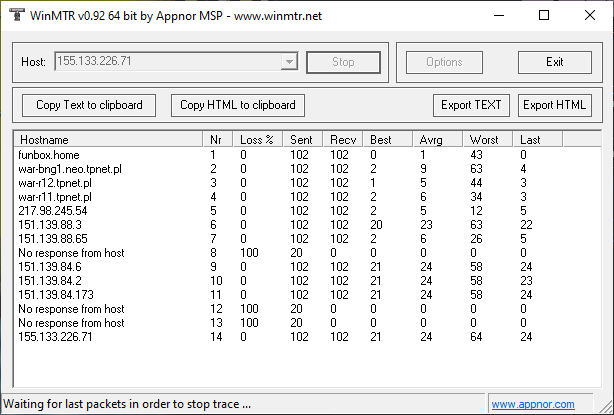Click the Avrg column header
614x415 pixels.
tap(438, 140)
